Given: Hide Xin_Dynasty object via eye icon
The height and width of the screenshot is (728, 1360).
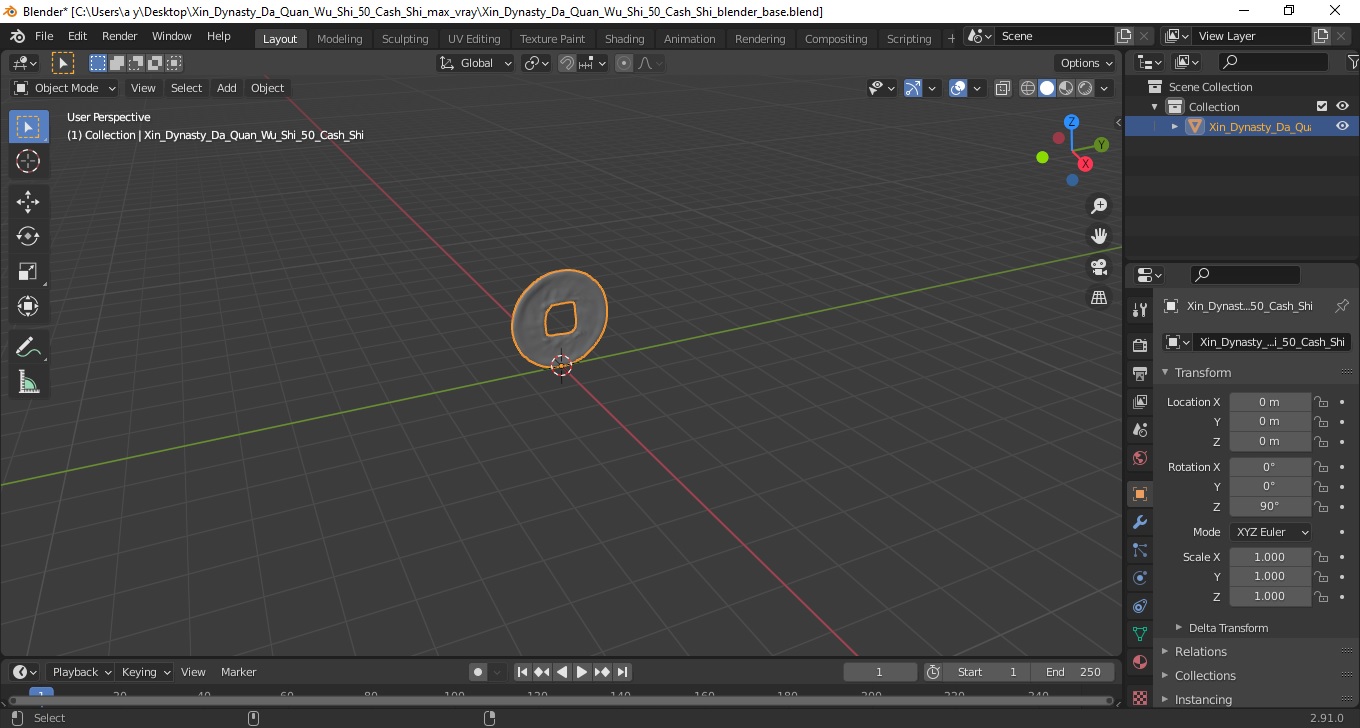Looking at the screenshot, I should [x=1342, y=126].
